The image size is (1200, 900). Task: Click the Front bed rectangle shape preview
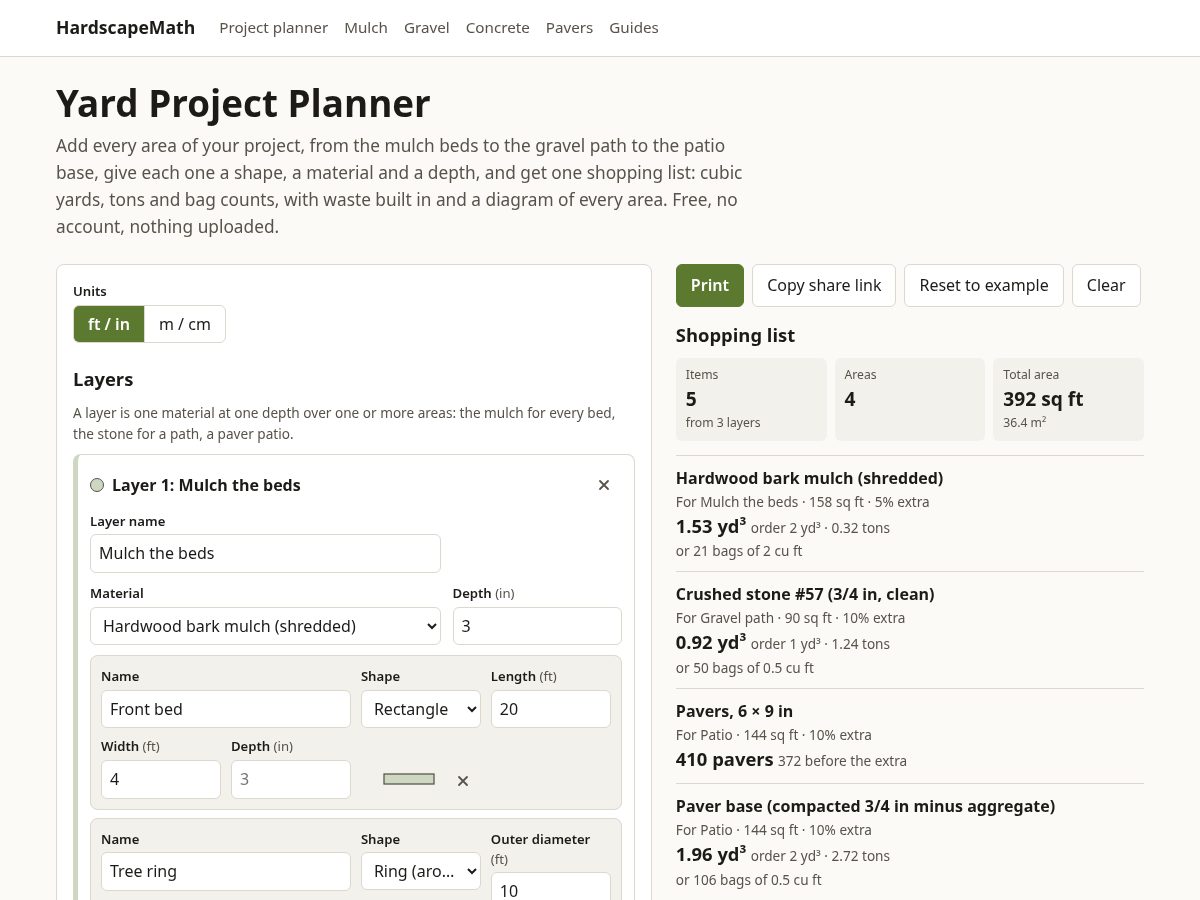(409, 779)
